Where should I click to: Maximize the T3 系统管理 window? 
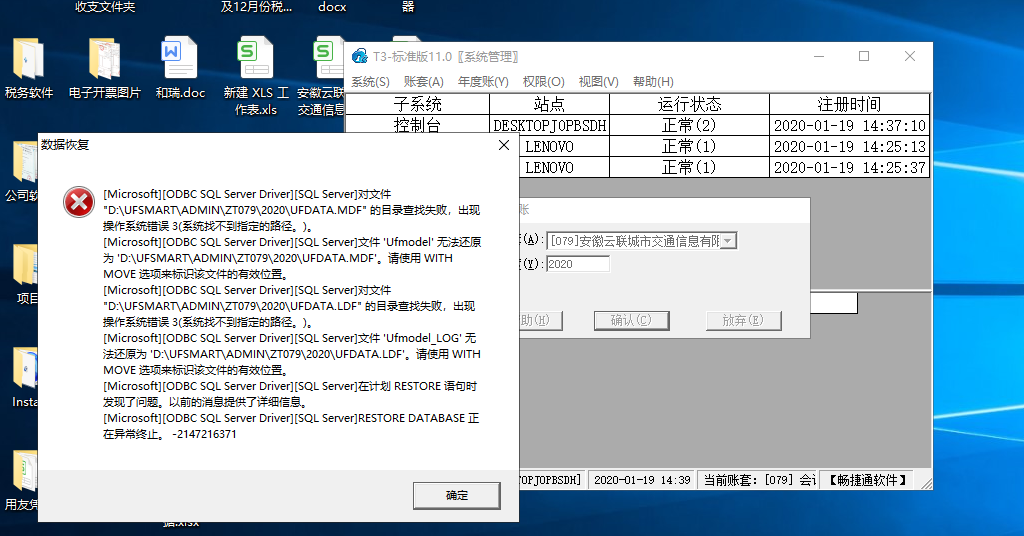(x=864, y=57)
